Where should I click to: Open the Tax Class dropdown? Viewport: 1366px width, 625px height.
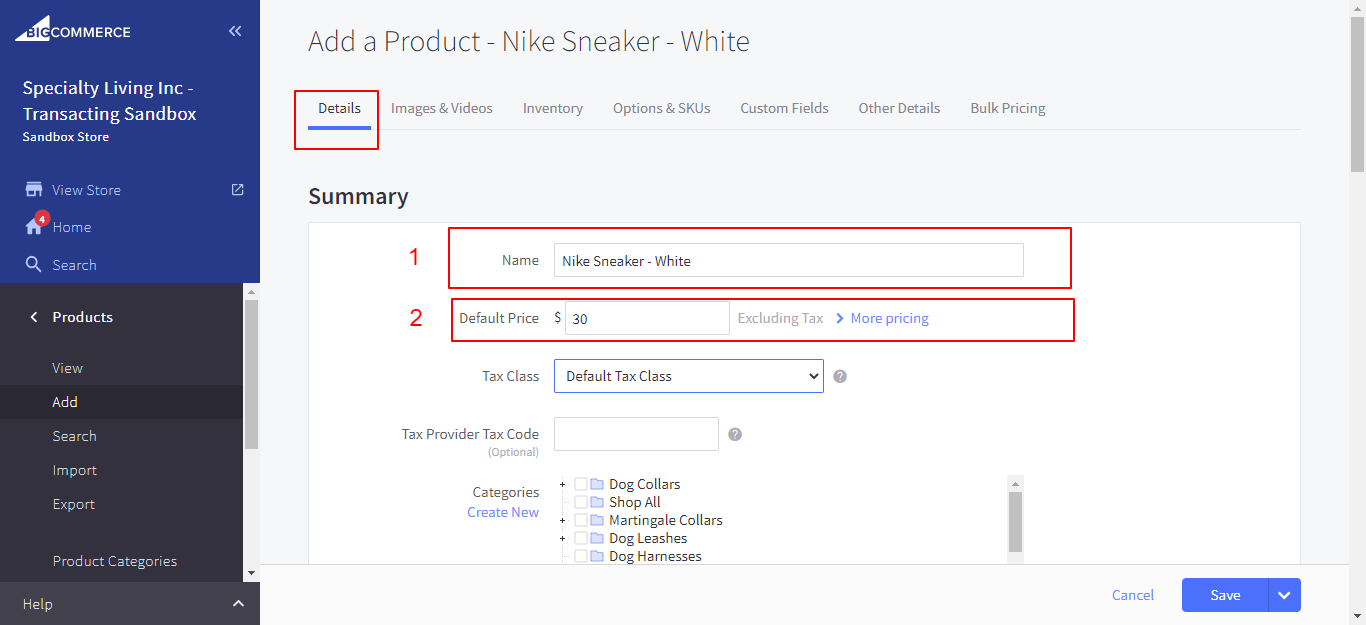(x=689, y=376)
